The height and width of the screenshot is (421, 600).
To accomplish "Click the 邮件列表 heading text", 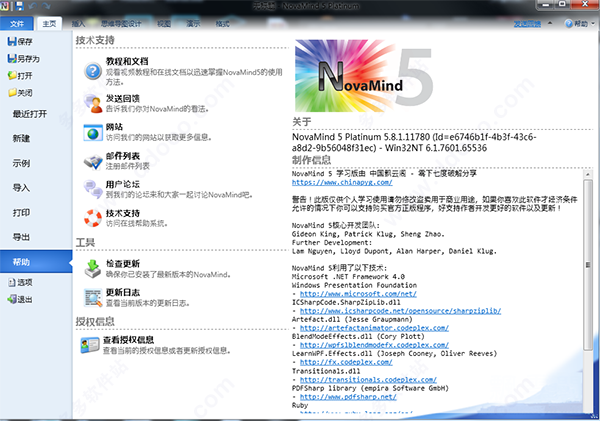I will pos(123,156).
